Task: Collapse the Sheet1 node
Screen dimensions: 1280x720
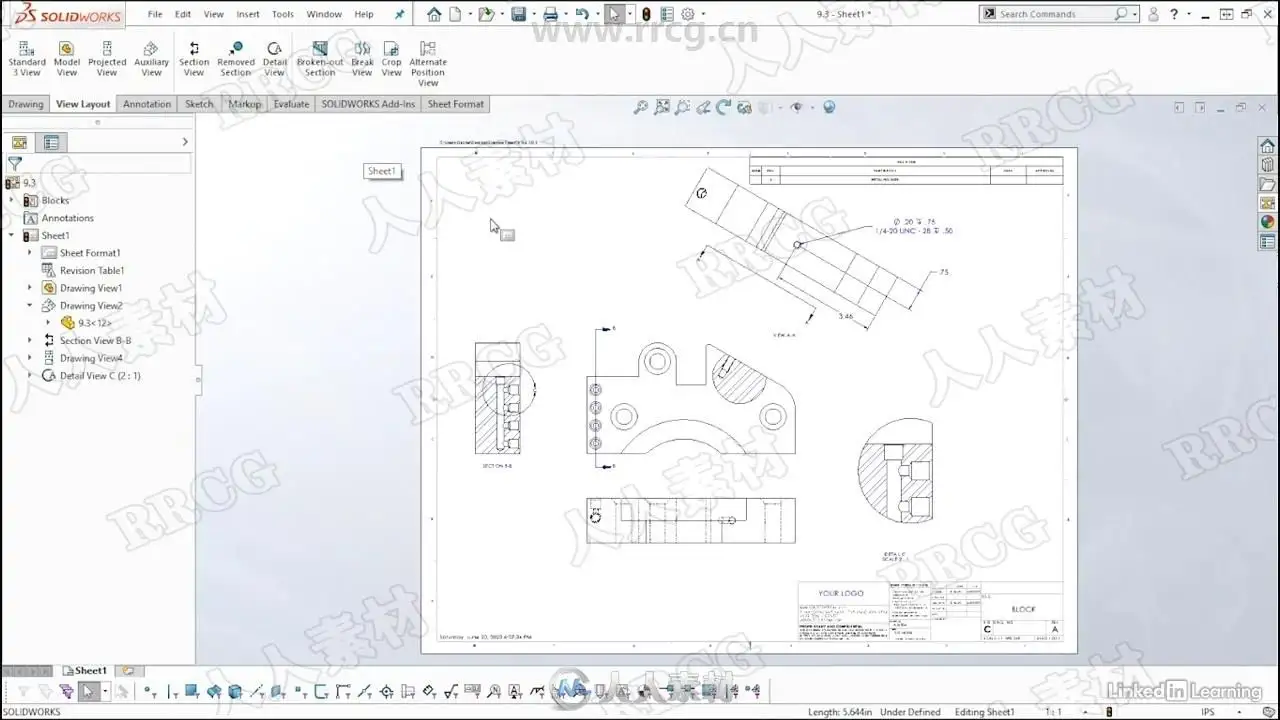Action: (12, 235)
